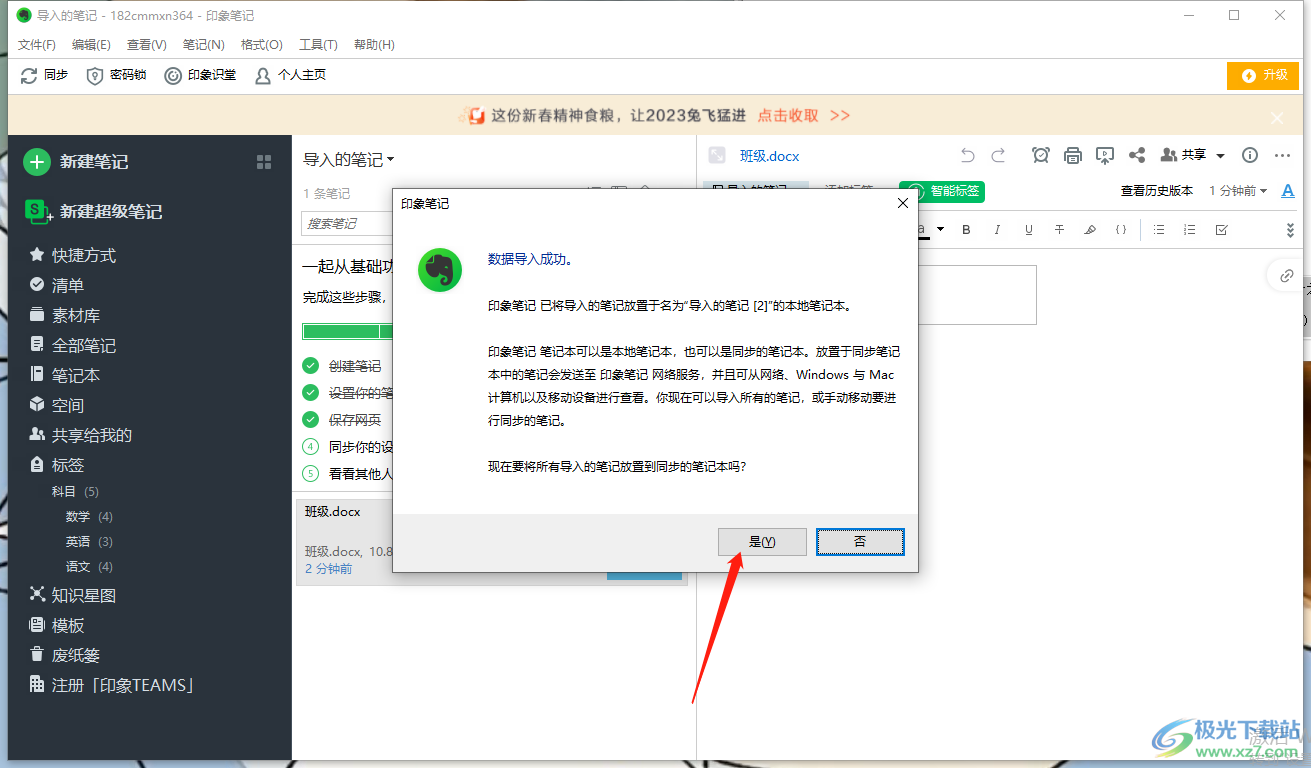Open 笔记本 in the sidebar
Screen dimensions: 1311x768
64,375
